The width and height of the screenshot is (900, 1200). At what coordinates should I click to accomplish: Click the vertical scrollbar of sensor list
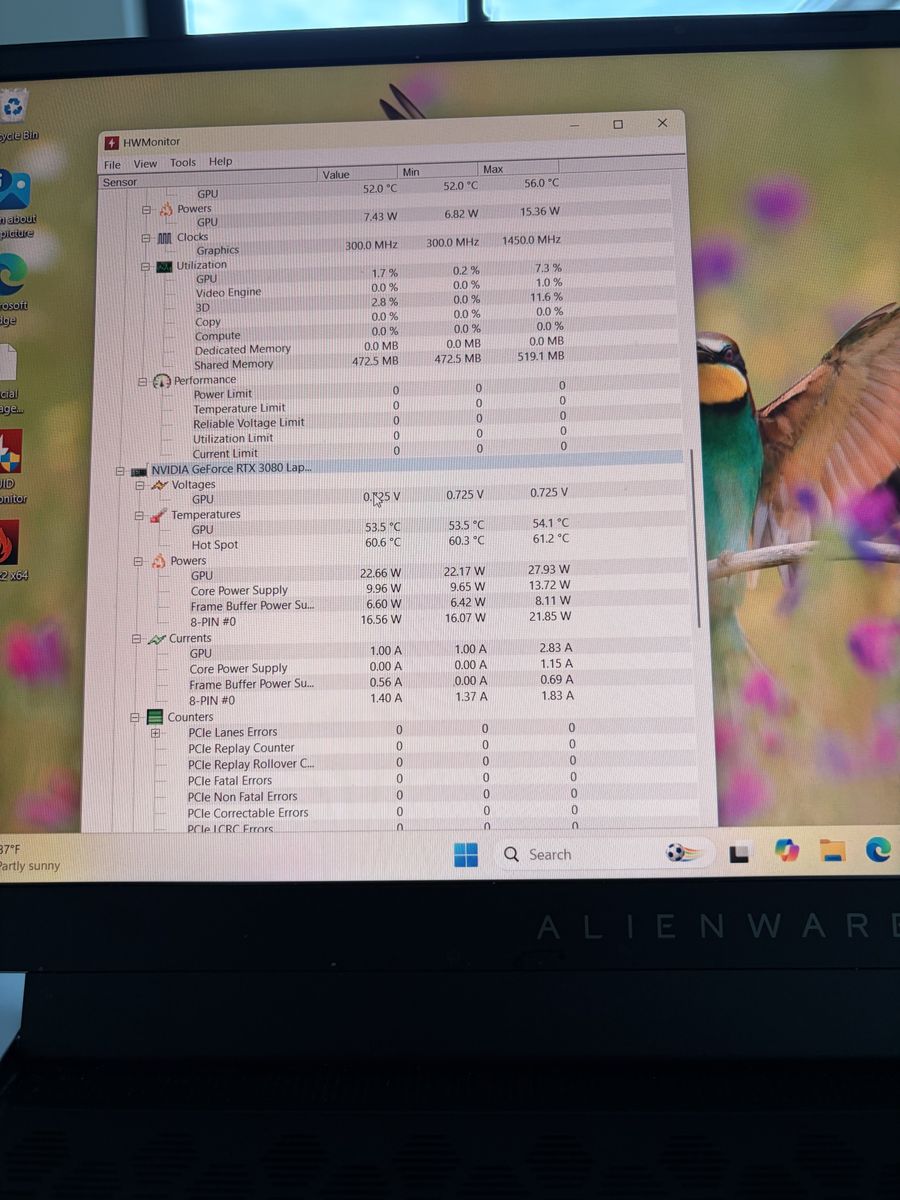[x=695, y=540]
